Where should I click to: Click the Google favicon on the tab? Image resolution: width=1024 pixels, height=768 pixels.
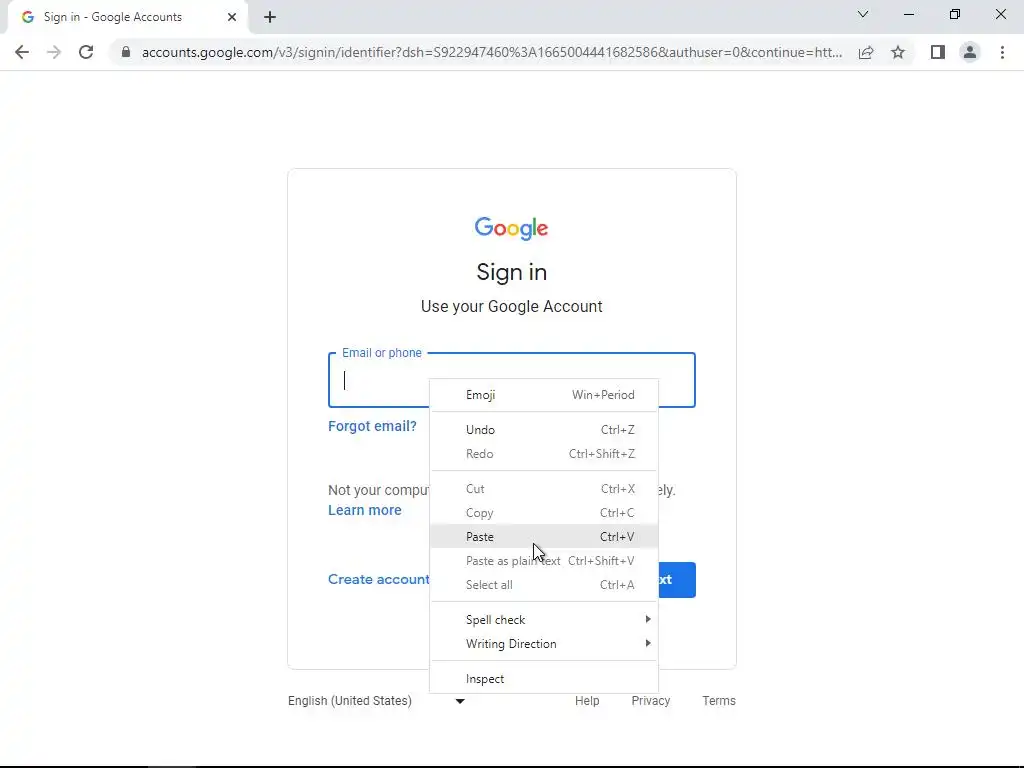click(27, 17)
